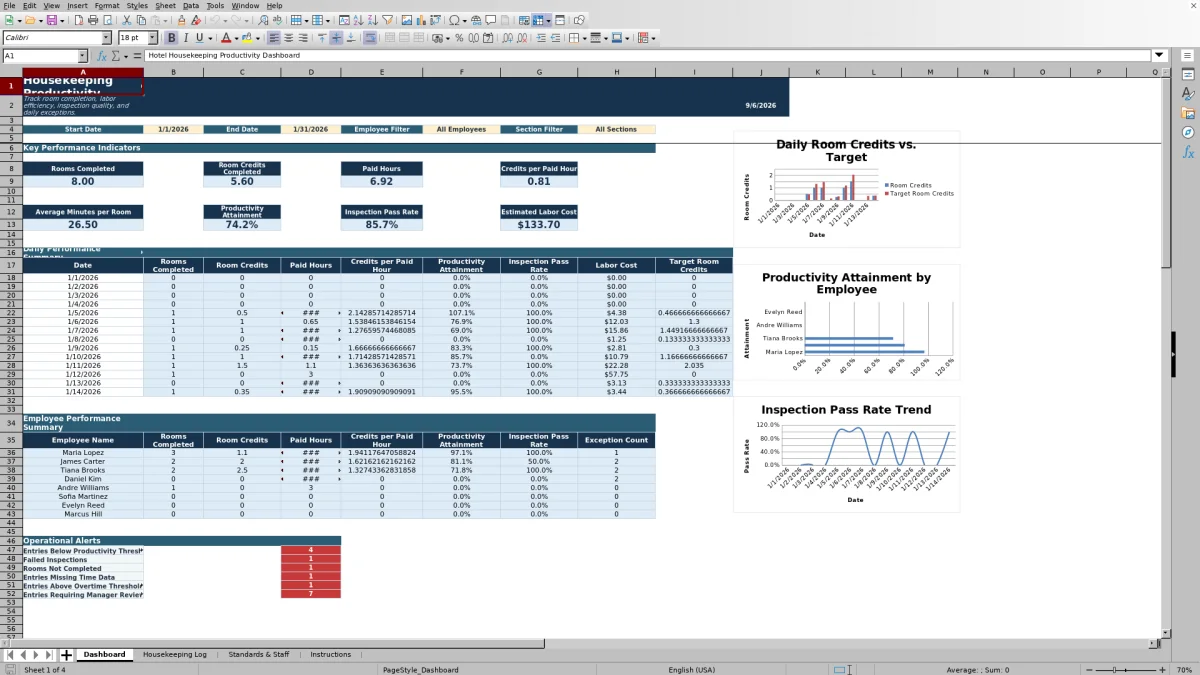The height and width of the screenshot is (675, 1200).
Task: Open Select Function sum dropdown arrow
Action: (x=127, y=56)
